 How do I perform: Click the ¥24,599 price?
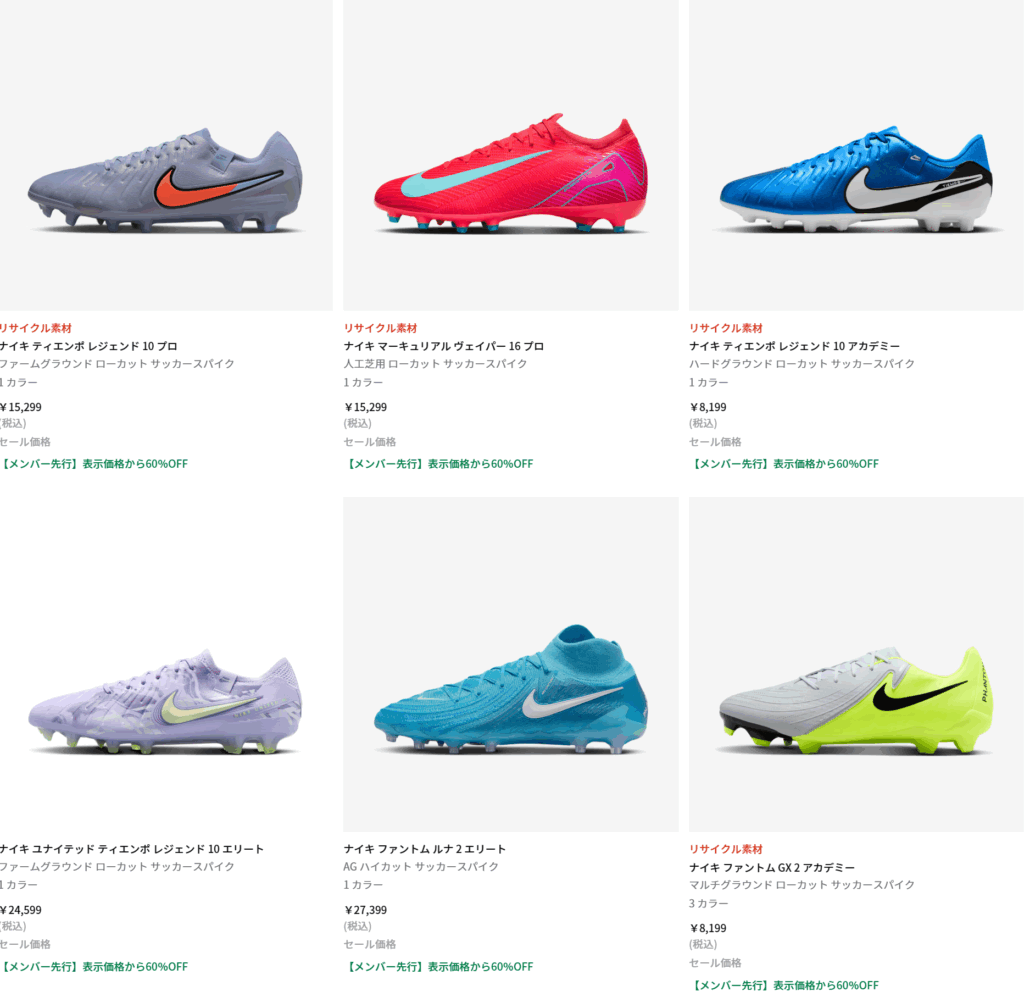click(21, 910)
